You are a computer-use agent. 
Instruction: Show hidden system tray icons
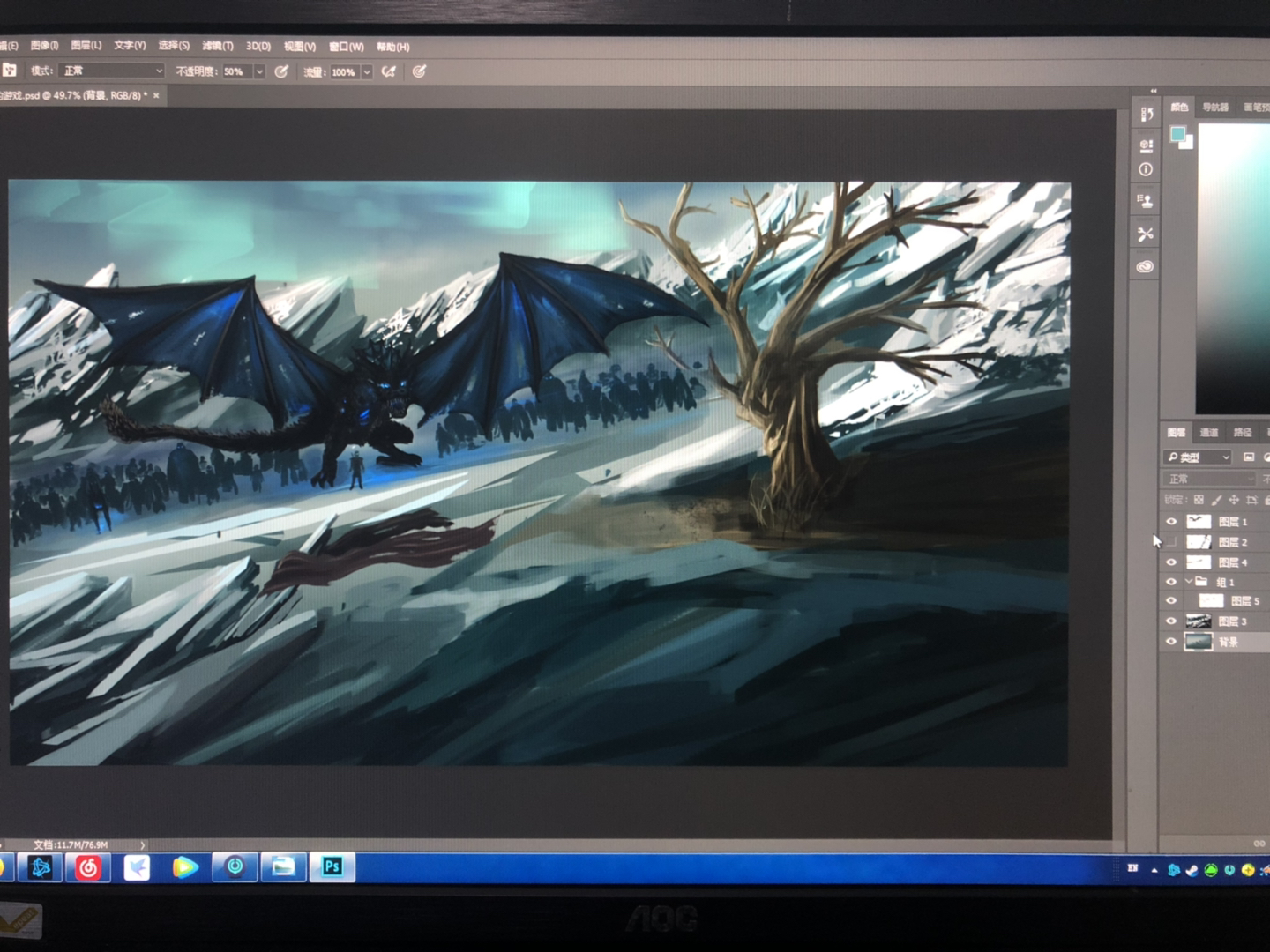click(x=1154, y=870)
